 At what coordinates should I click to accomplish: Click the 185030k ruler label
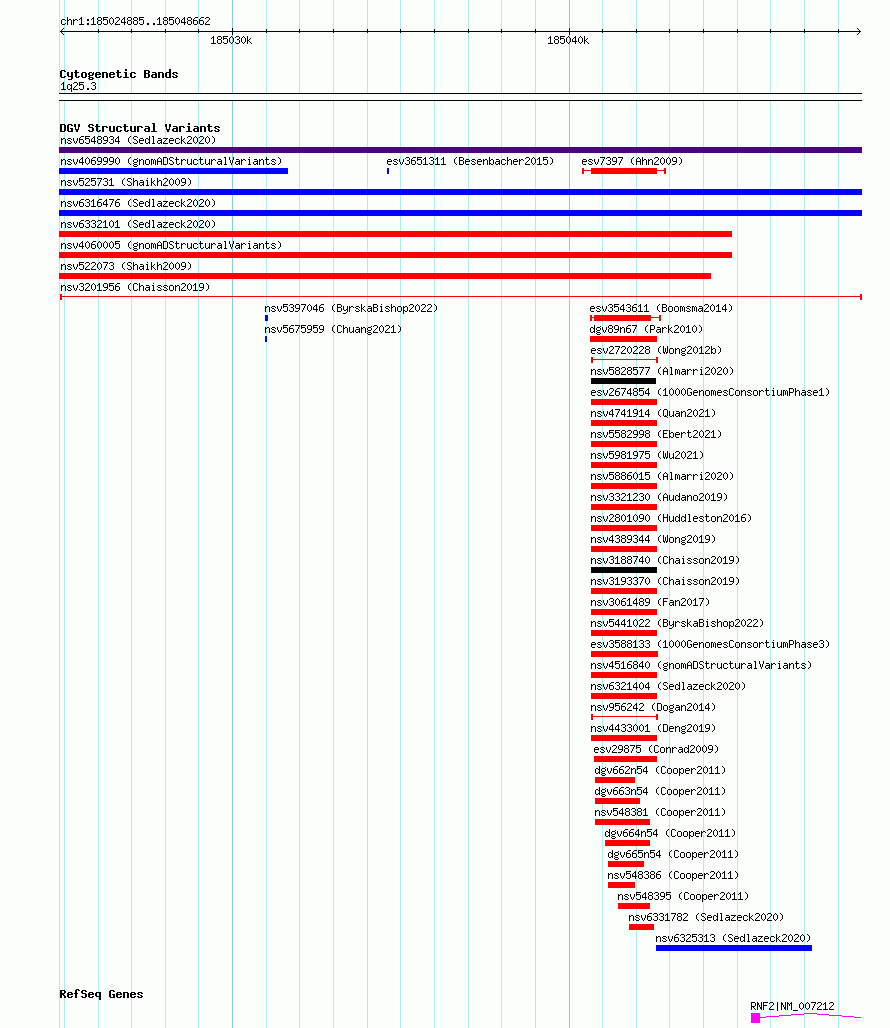coord(231,40)
